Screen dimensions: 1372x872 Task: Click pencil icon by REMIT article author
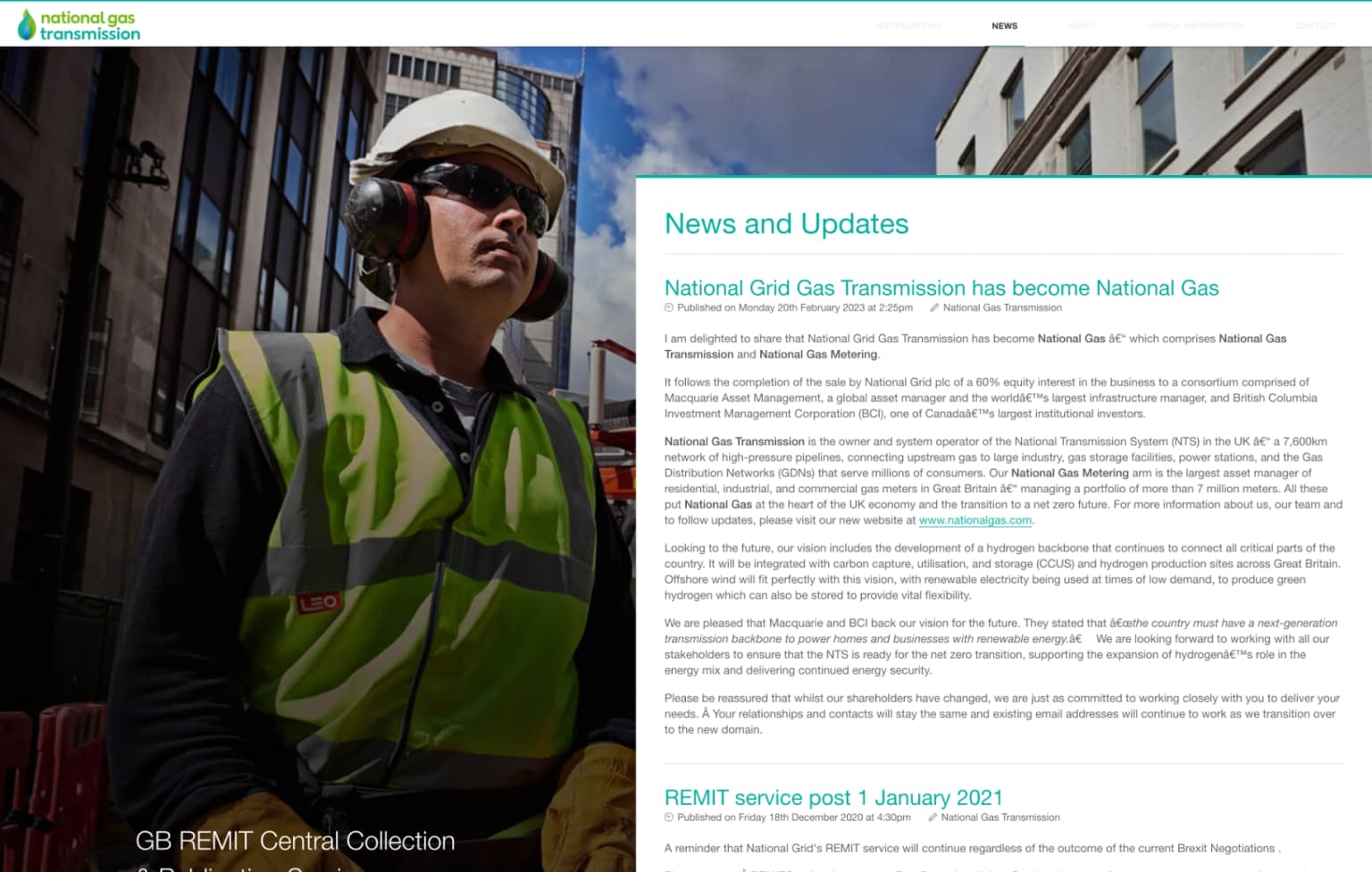tap(933, 817)
